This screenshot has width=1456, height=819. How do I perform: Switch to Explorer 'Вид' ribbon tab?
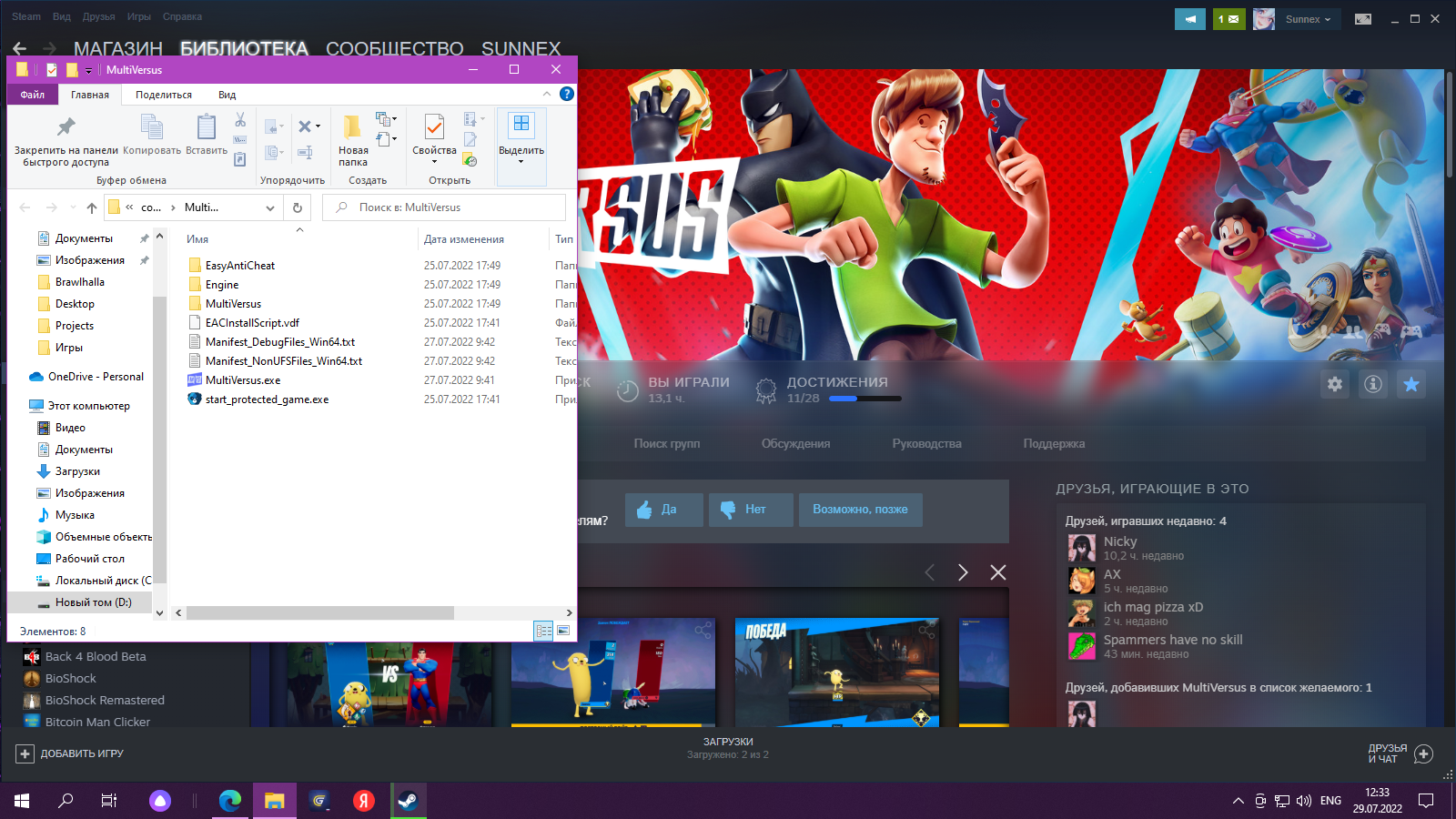pyautogui.click(x=227, y=95)
